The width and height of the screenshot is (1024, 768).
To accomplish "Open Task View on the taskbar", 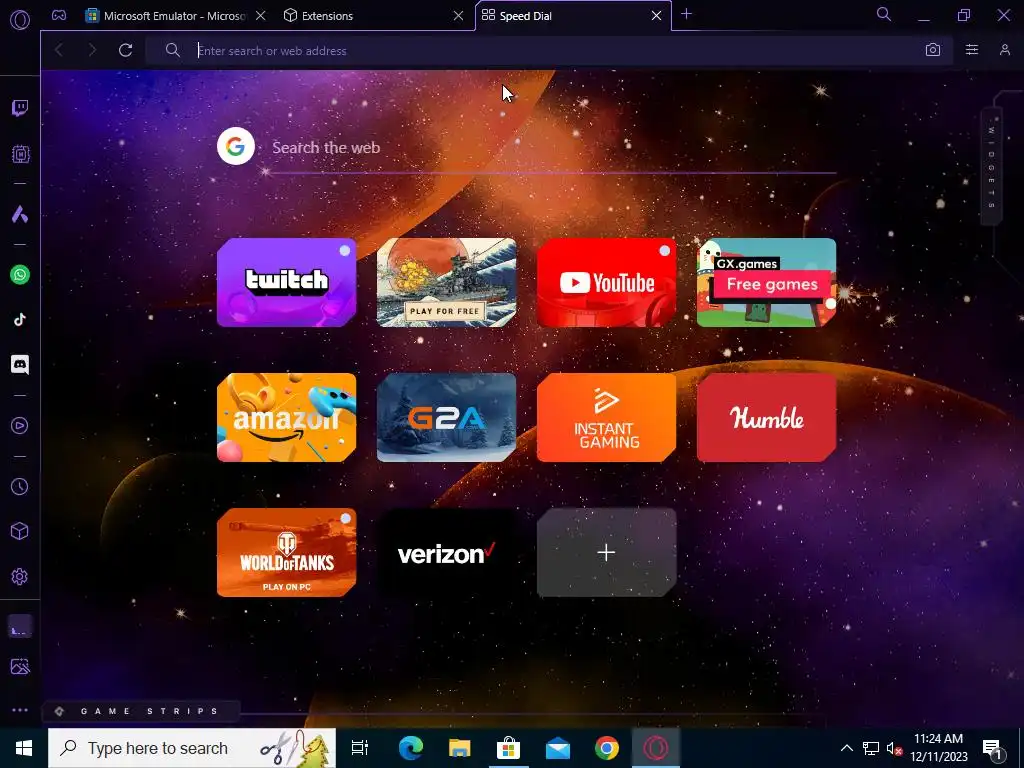I will [x=360, y=748].
